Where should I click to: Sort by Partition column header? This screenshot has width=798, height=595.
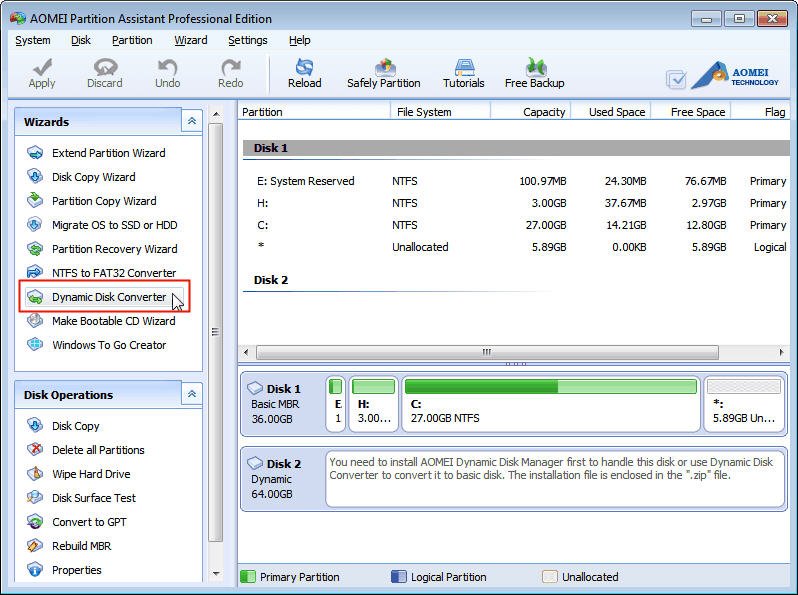pos(314,112)
